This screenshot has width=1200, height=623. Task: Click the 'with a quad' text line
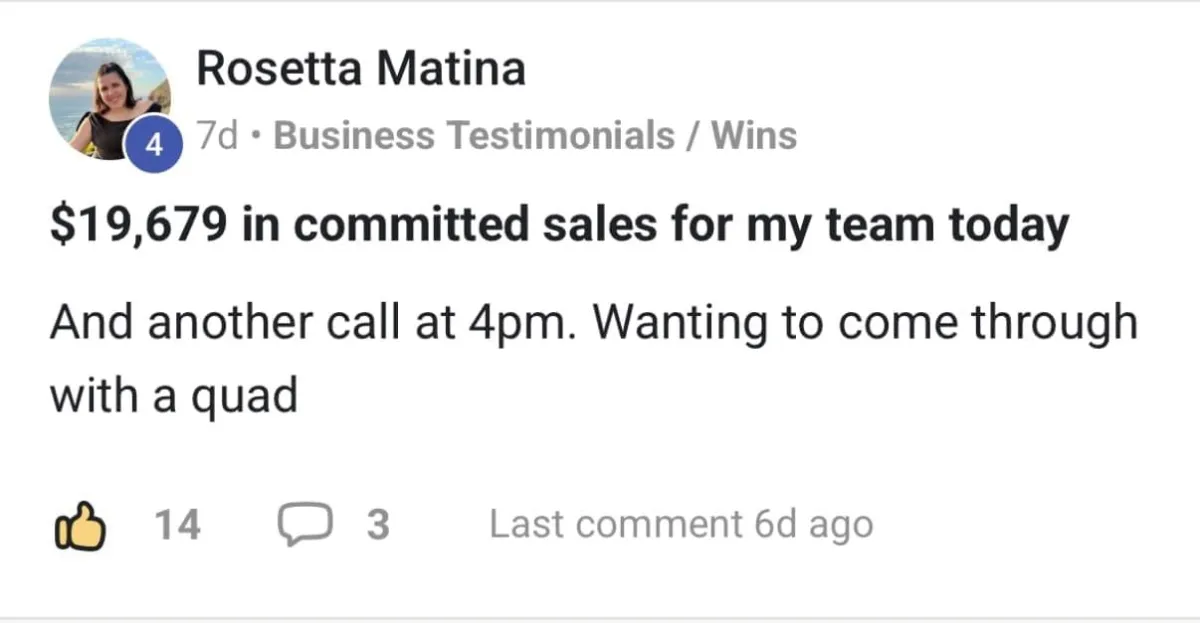click(x=173, y=397)
